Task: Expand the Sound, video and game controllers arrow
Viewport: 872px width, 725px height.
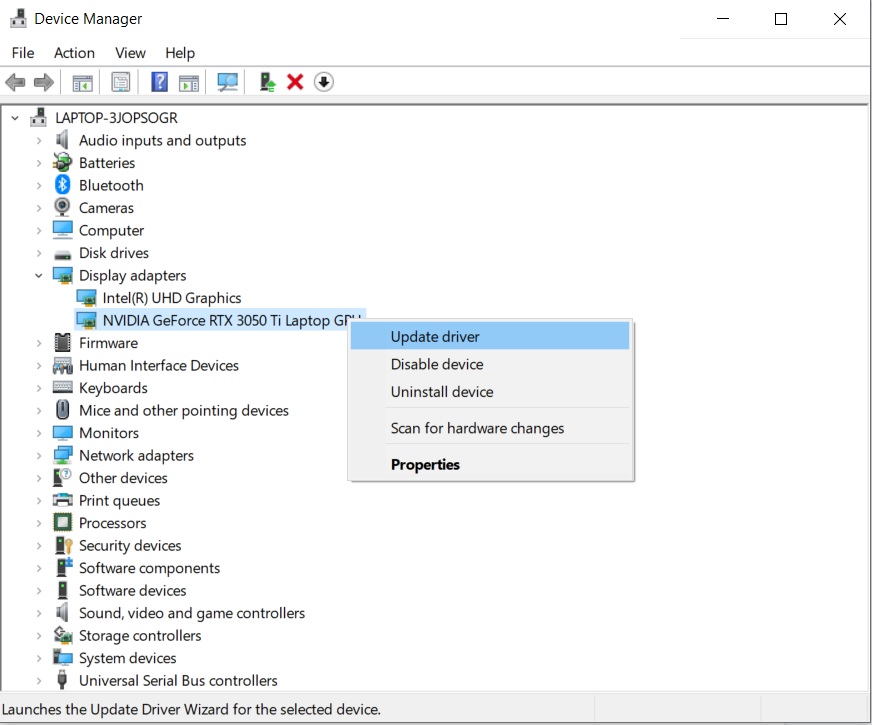Action: [x=38, y=613]
